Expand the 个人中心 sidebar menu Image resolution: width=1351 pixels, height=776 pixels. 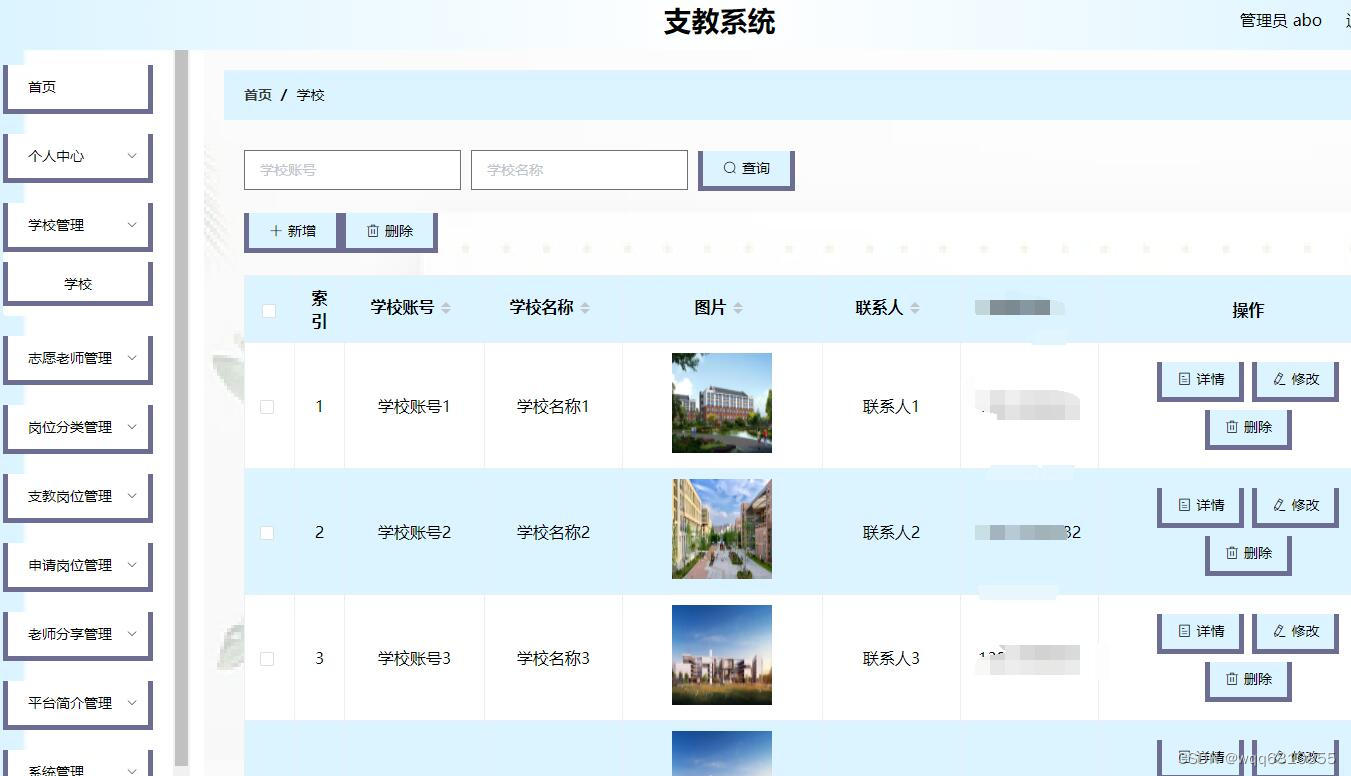pos(78,157)
